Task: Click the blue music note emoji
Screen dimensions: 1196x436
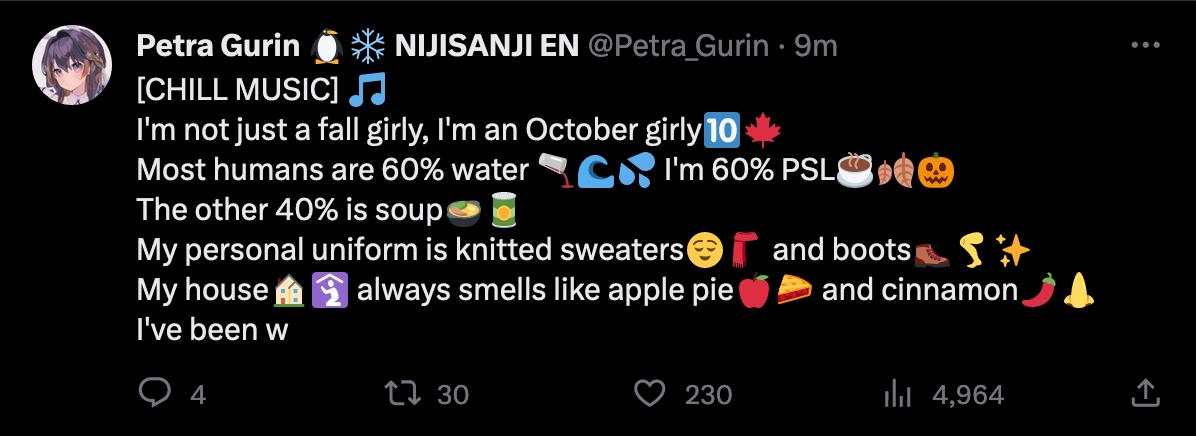Action: pyautogui.click(x=368, y=91)
